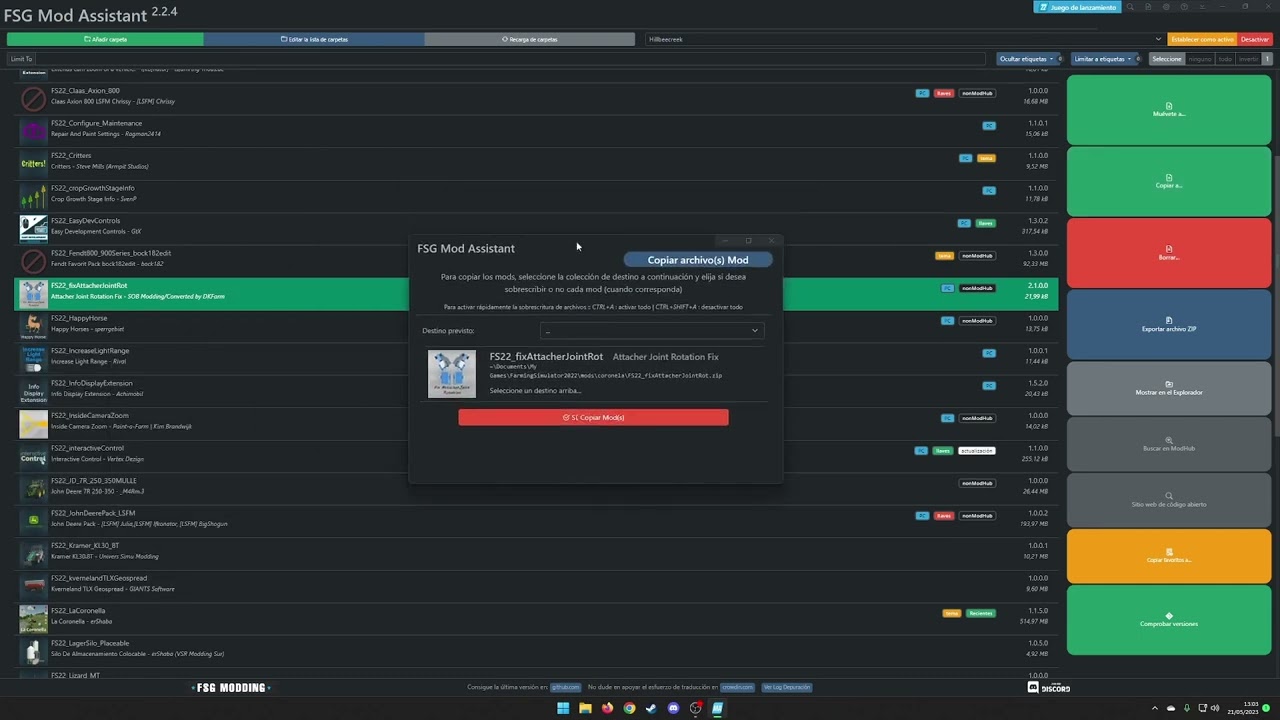Click the download icon in the title bar
1280x720 pixels.
1202,7
